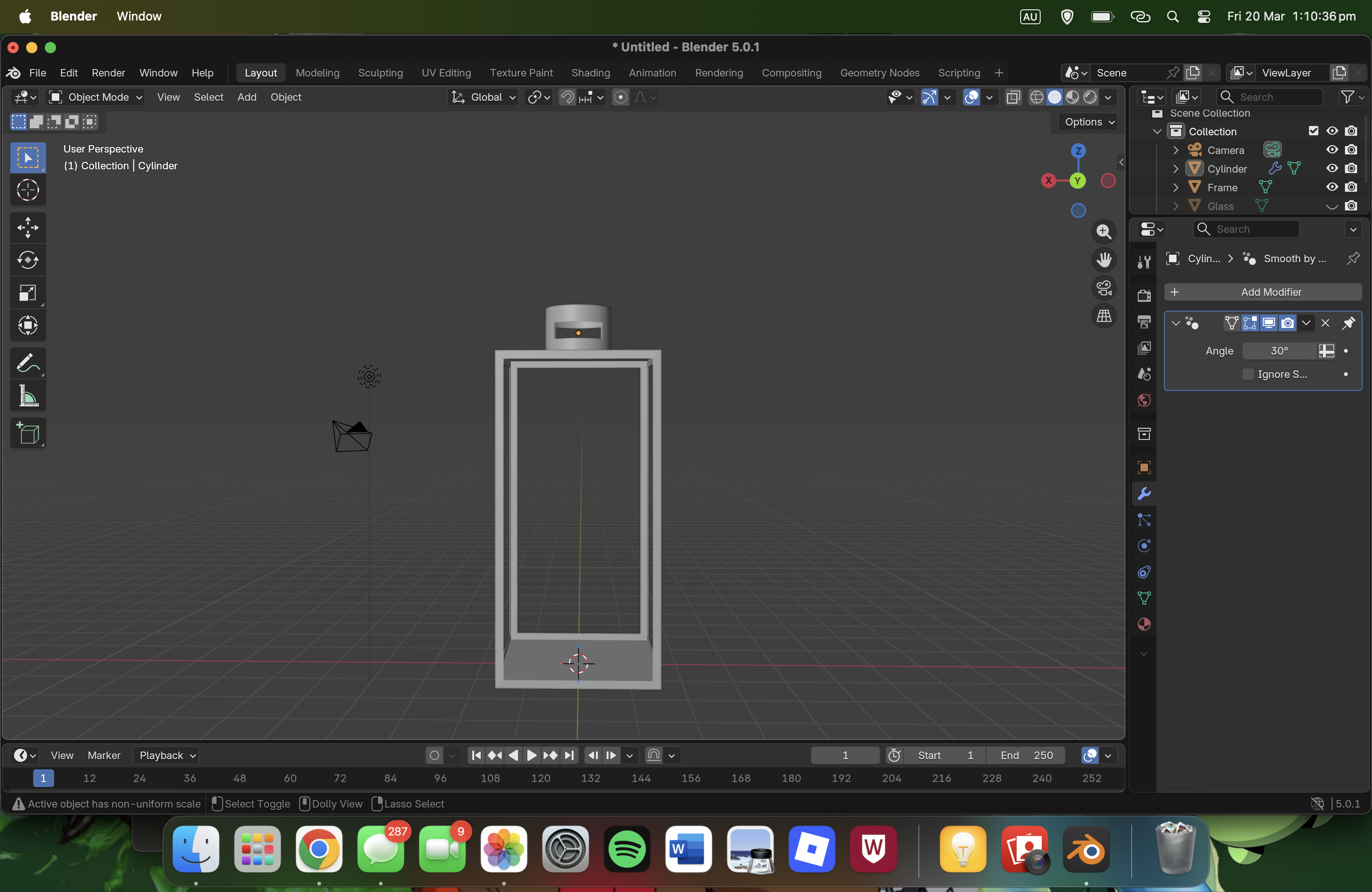
Task: Open the Render menu
Action: [x=108, y=73]
